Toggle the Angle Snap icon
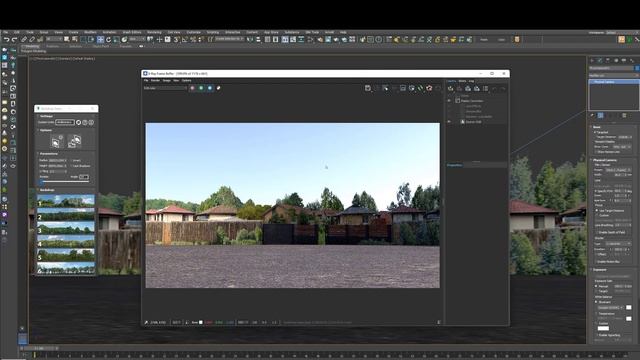The image size is (640, 360). [x=184, y=40]
